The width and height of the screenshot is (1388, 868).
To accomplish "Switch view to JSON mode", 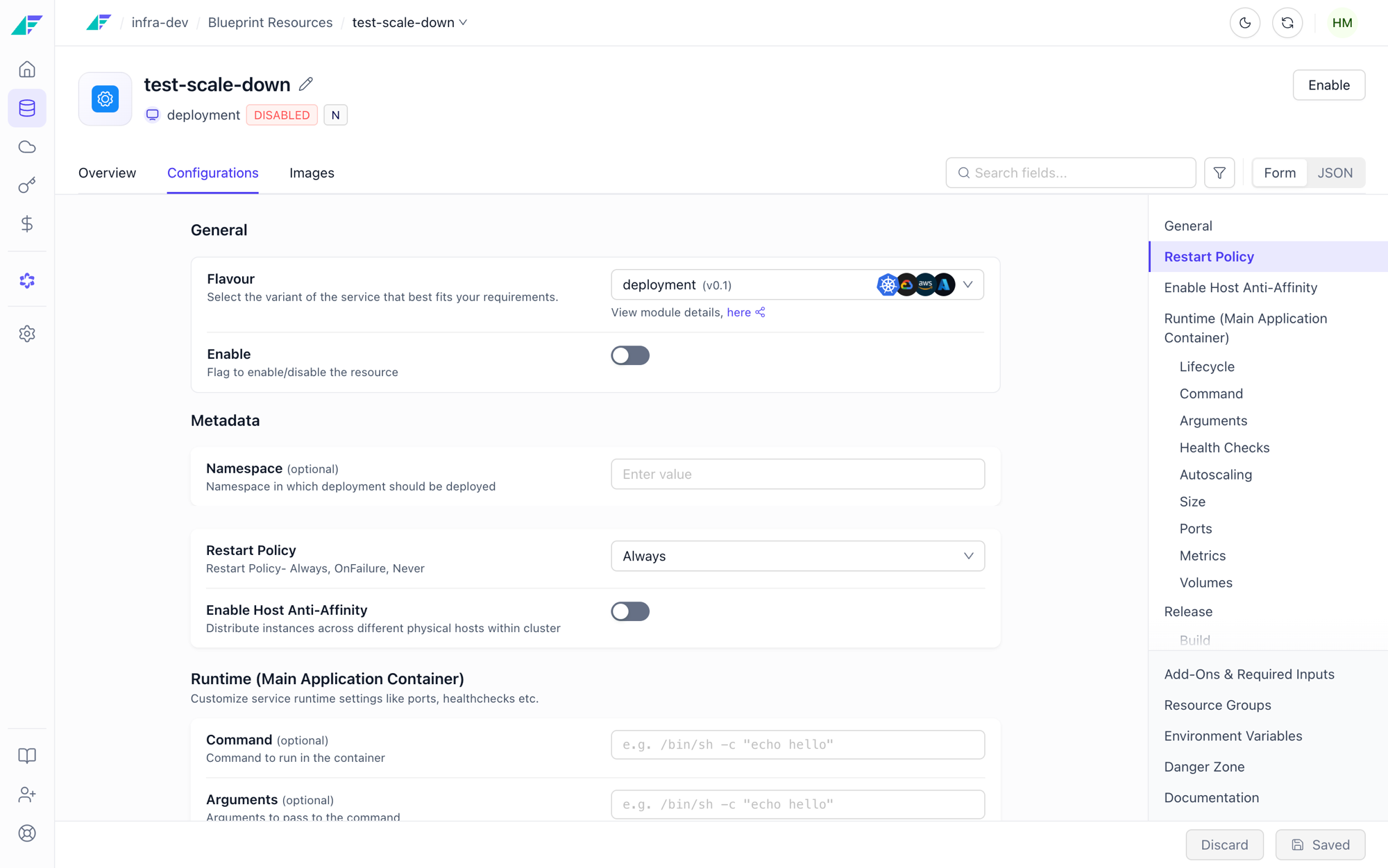I will click(x=1335, y=173).
